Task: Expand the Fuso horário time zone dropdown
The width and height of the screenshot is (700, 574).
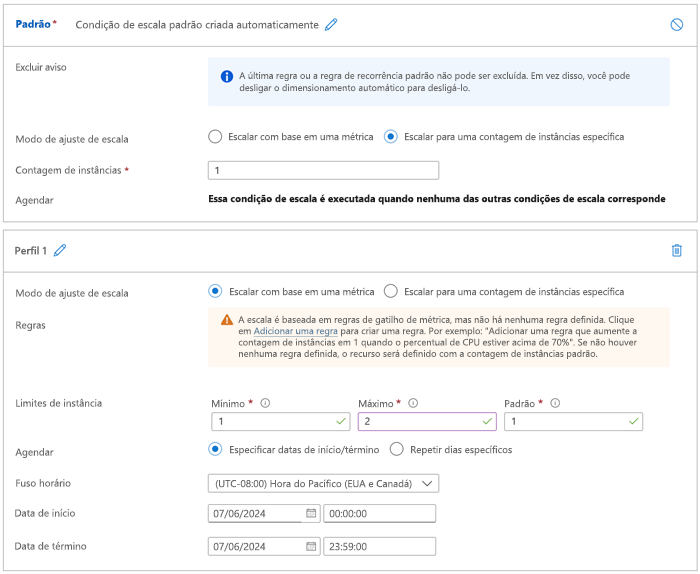Action: coord(323,483)
